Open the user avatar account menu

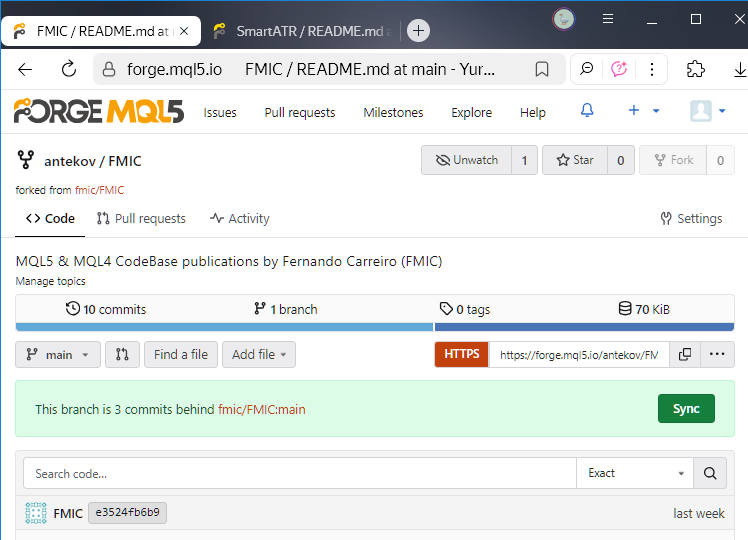click(x=707, y=111)
